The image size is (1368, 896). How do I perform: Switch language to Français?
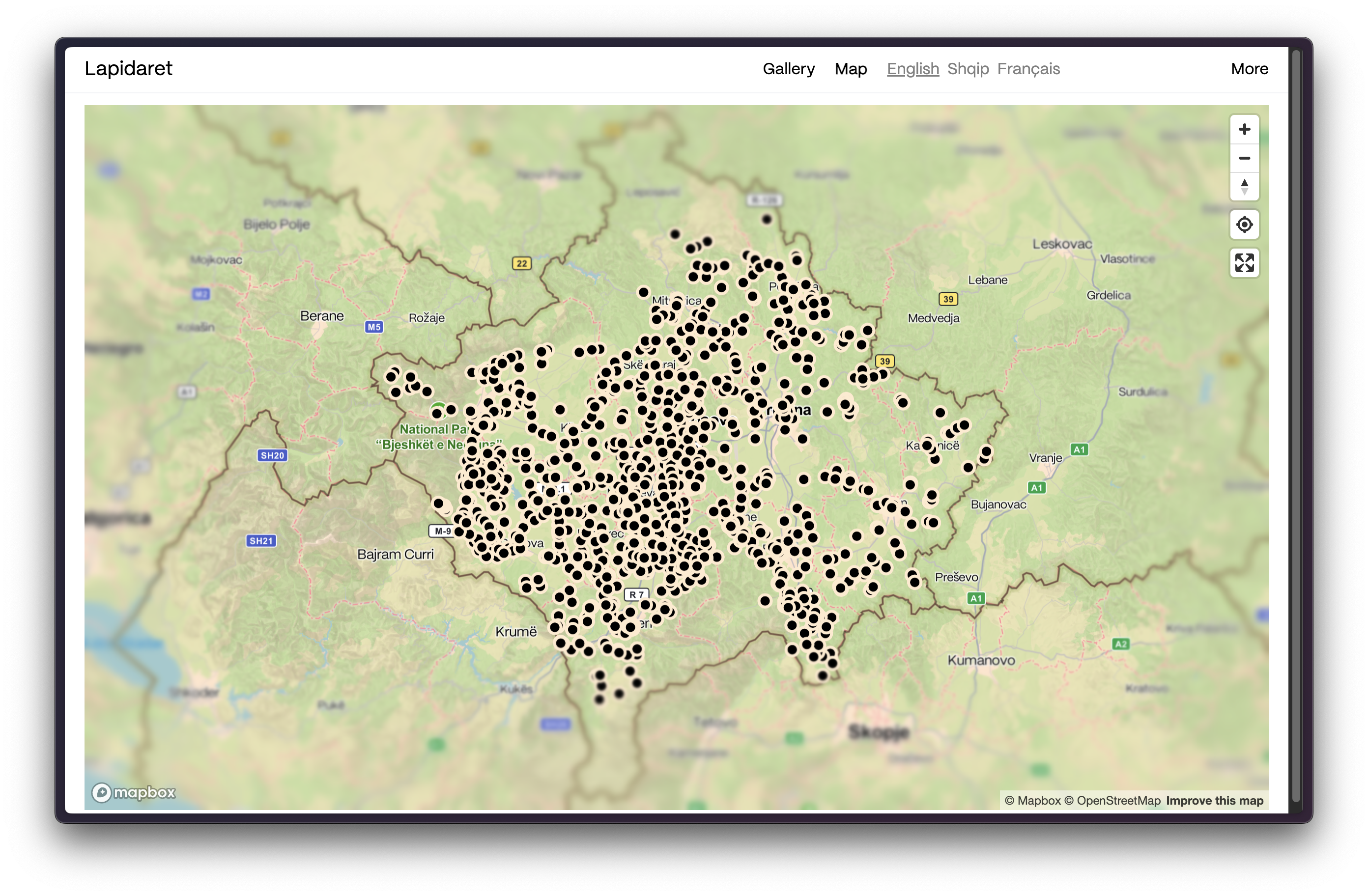coord(1028,69)
